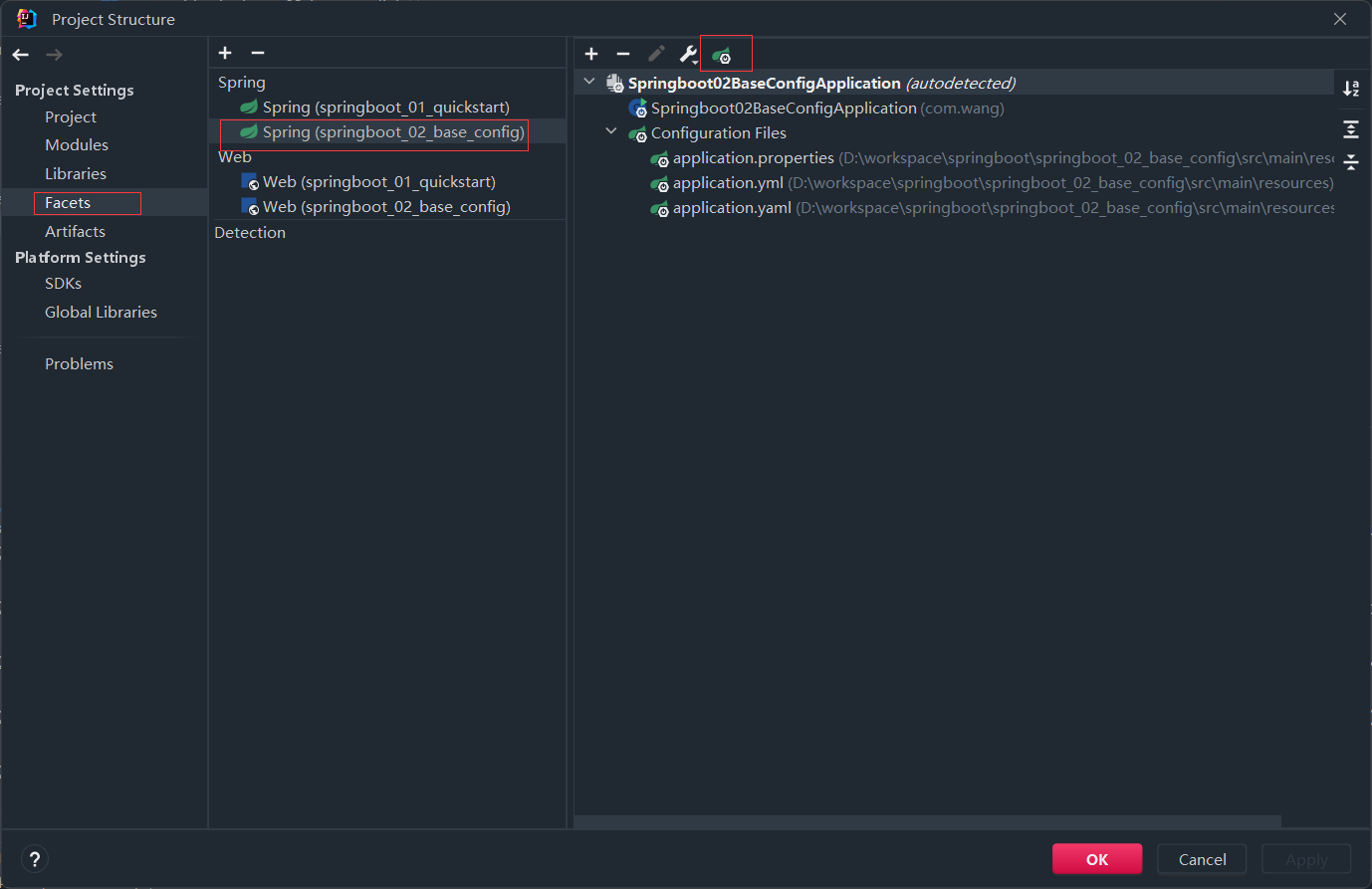This screenshot has height=889, width=1372.
Task: Open the Detection entry
Action: click(x=250, y=232)
